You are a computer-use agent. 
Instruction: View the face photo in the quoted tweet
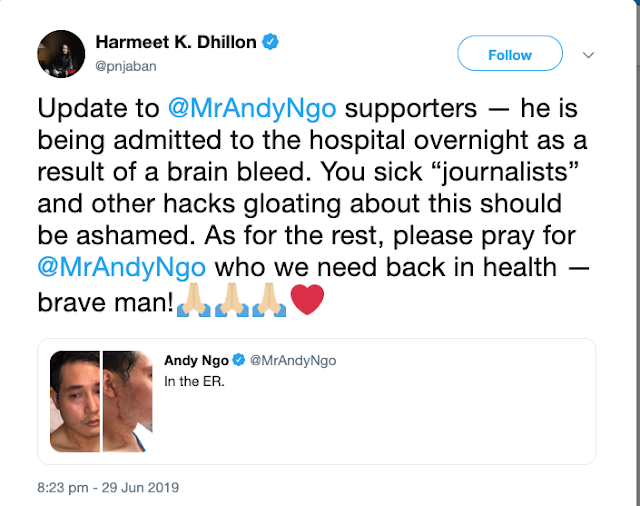tap(75, 402)
